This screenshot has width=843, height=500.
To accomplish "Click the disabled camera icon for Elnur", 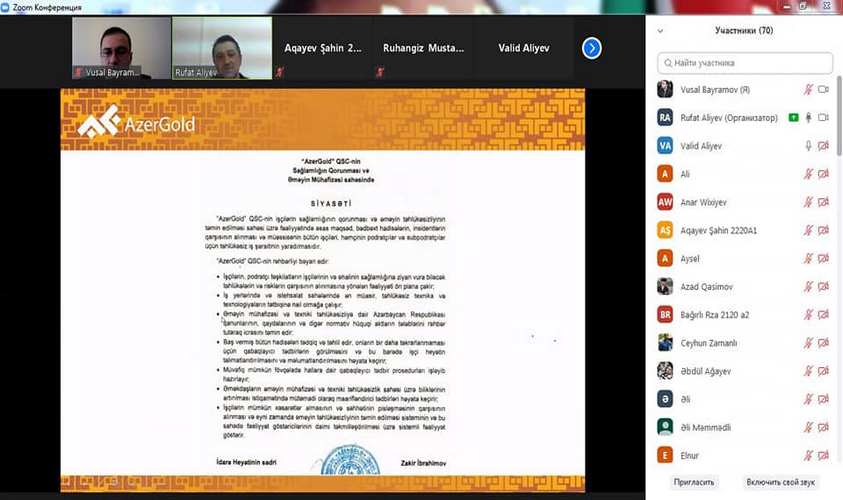I will 824,454.
